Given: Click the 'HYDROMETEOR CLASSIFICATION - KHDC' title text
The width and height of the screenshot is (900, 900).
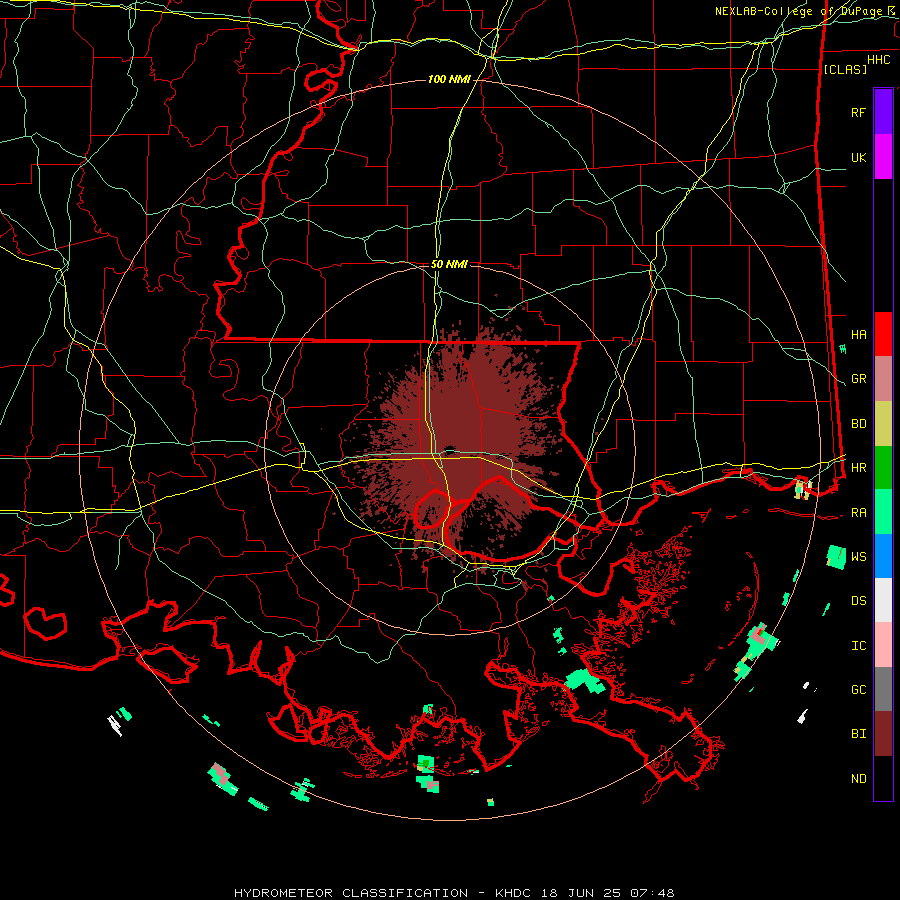Looking at the screenshot, I should 385,893.
